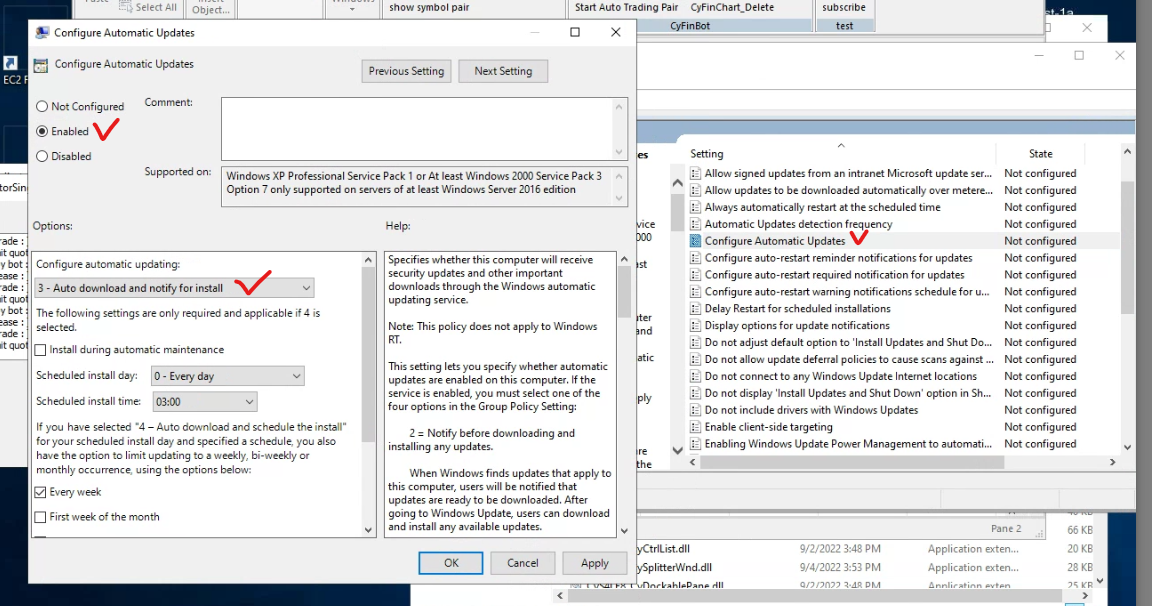The height and width of the screenshot is (606, 1152).
Task: Select the Disabled radio button
Action: (42, 156)
